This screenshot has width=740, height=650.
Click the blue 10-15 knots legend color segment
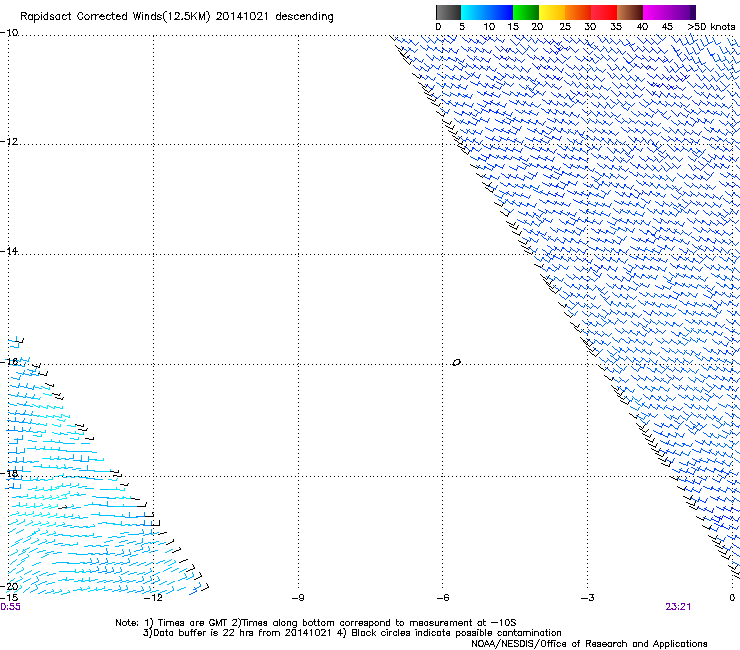click(500, 12)
